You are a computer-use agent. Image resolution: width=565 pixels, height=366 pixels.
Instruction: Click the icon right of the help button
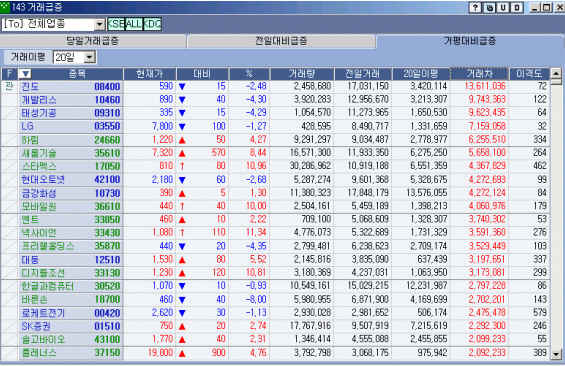[489, 7]
